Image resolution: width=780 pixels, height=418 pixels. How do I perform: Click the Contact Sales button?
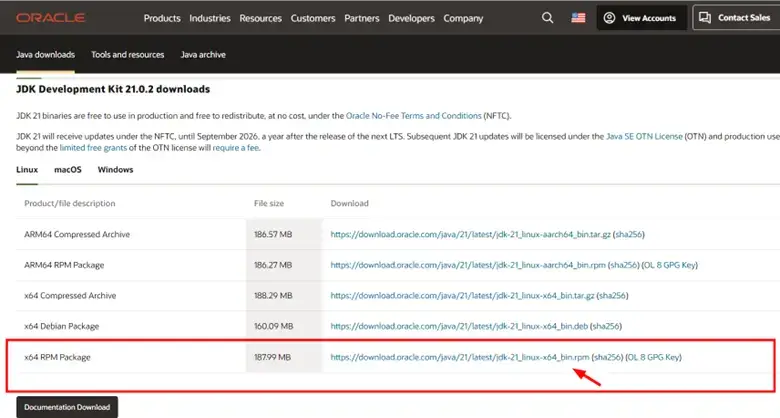click(x=735, y=18)
